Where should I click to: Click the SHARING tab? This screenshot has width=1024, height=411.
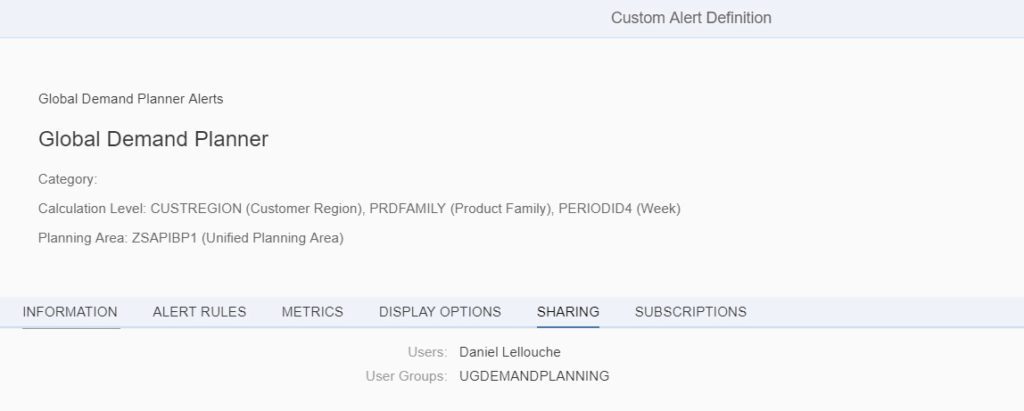[568, 312]
